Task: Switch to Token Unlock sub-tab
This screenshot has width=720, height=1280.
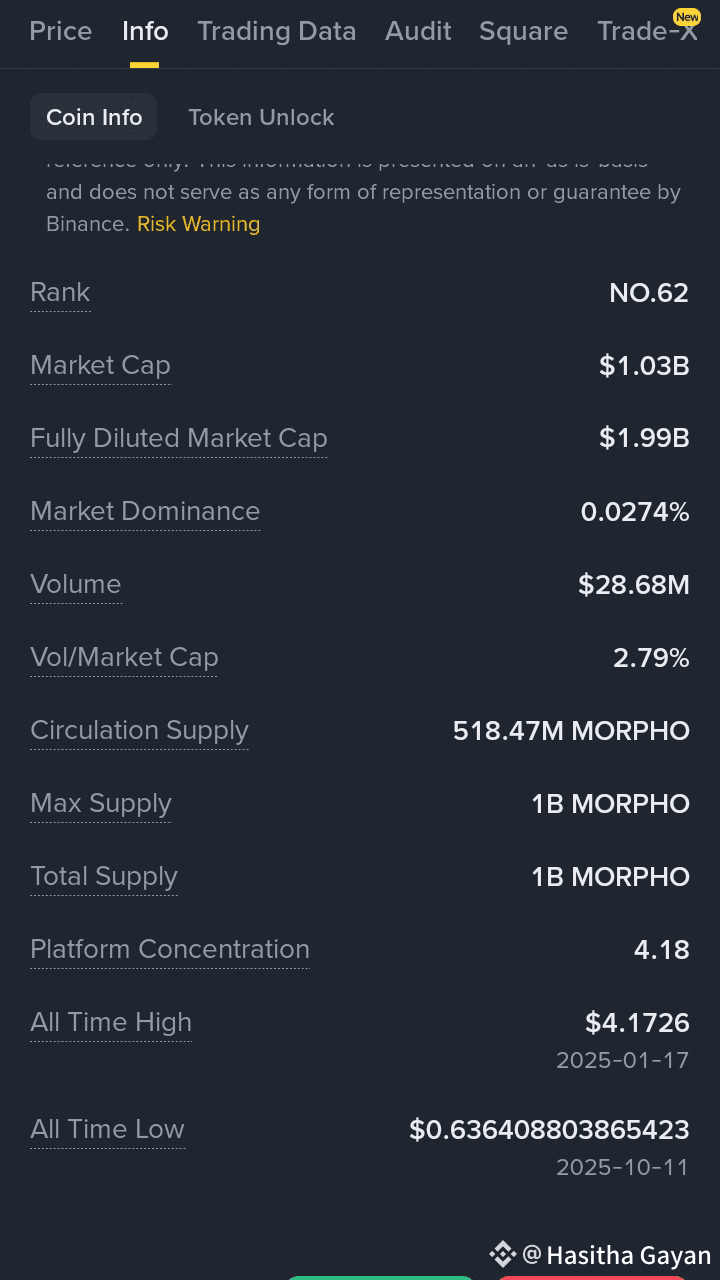Action: pyautogui.click(x=261, y=117)
